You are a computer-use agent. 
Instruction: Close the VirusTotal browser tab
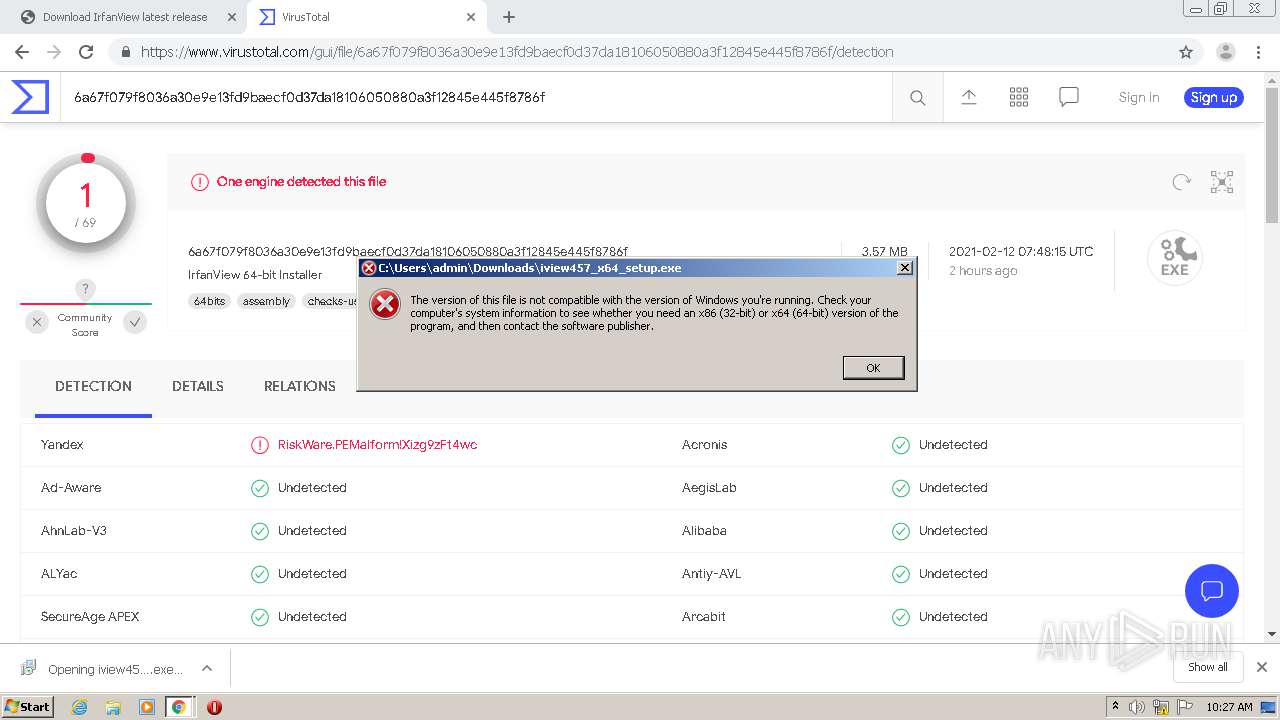[471, 17]
